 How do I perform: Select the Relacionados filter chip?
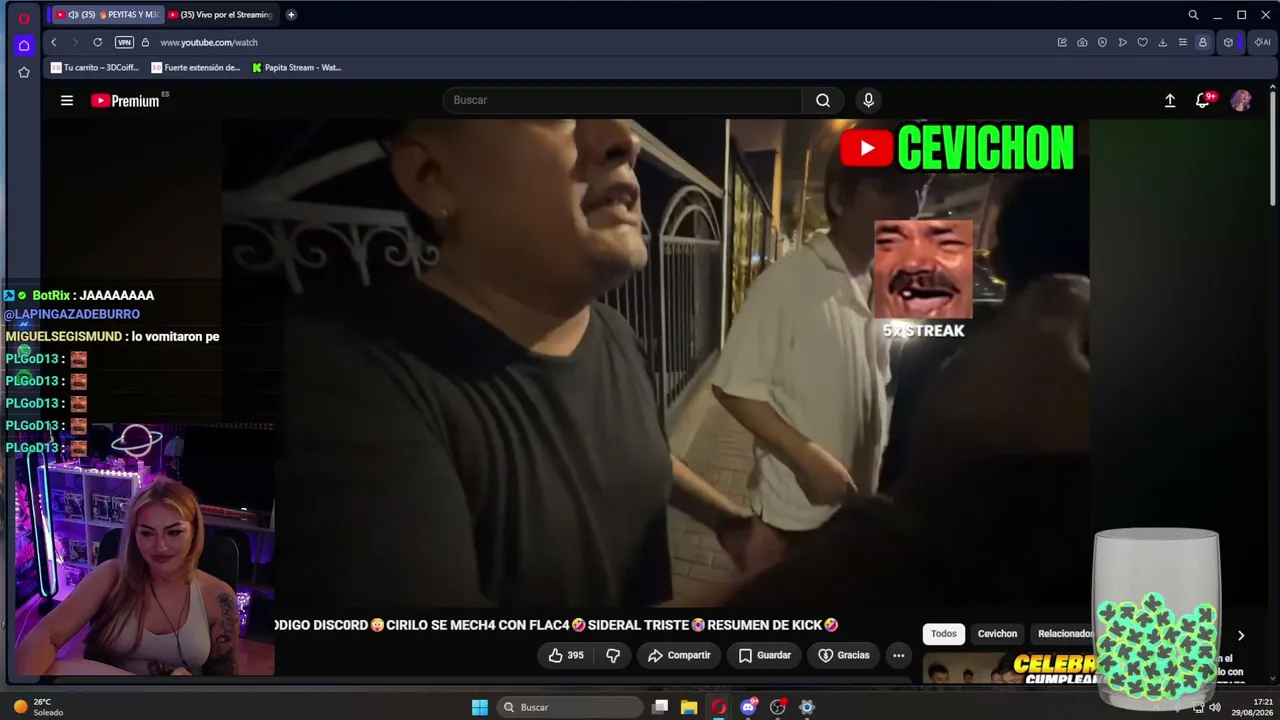pos(1063,633)
